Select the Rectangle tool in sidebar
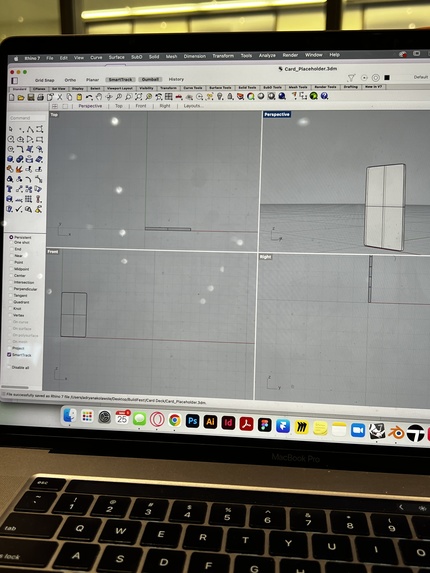430x573 pixels. point(39,140)
